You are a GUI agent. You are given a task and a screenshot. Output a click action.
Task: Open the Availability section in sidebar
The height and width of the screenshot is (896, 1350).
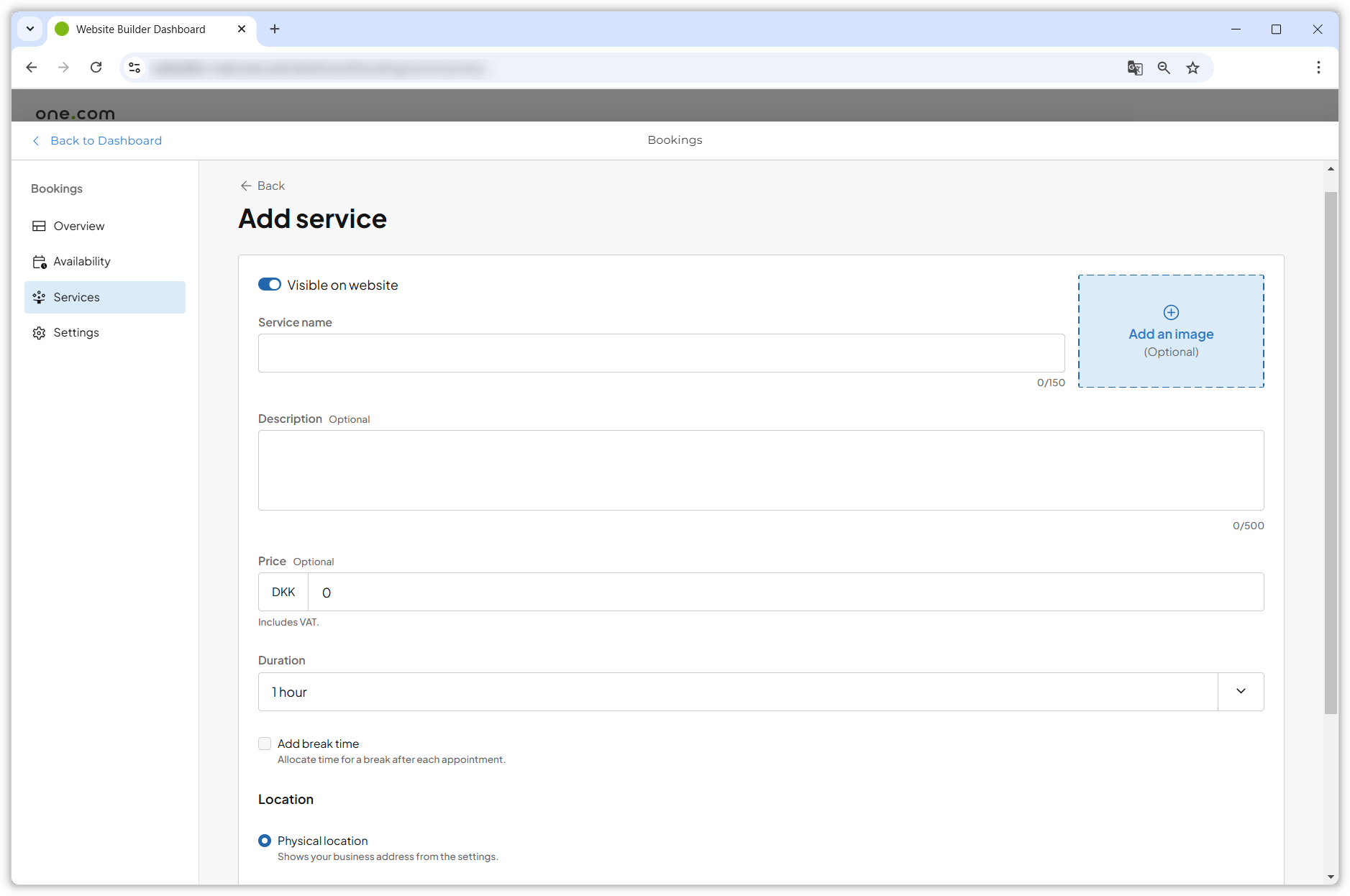105,261
